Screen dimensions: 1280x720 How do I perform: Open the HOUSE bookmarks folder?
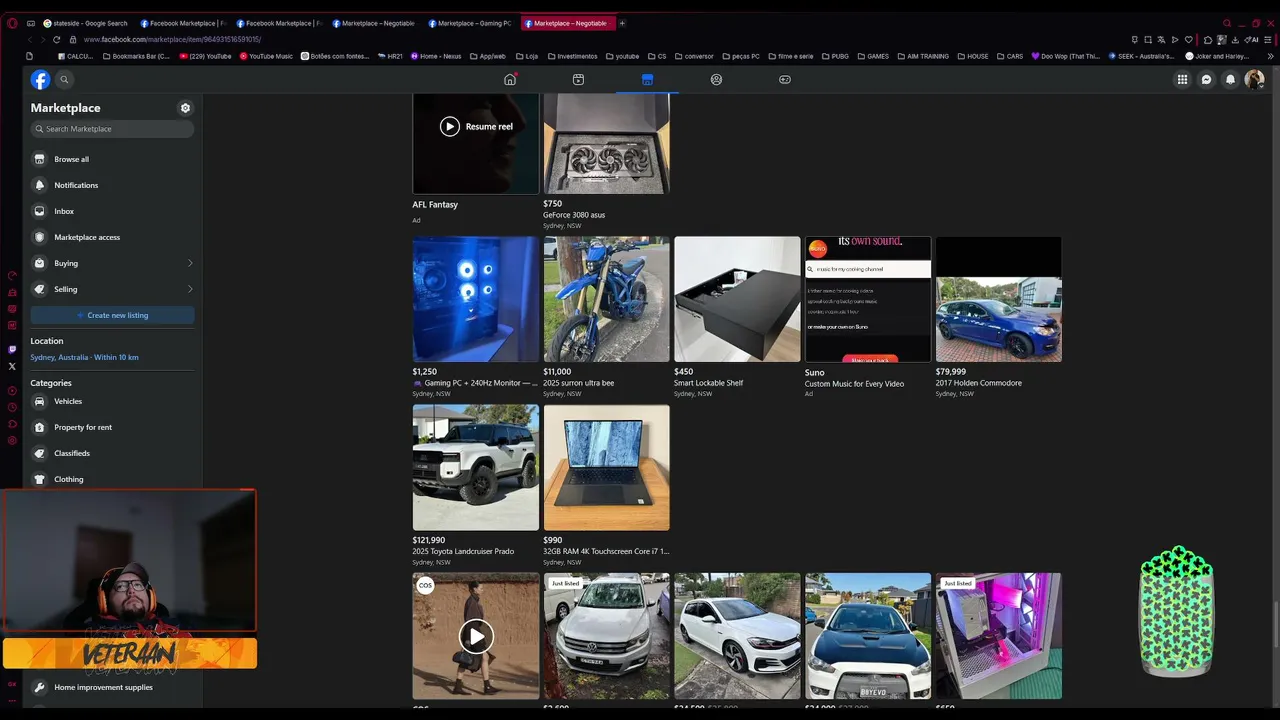point(972,56)
